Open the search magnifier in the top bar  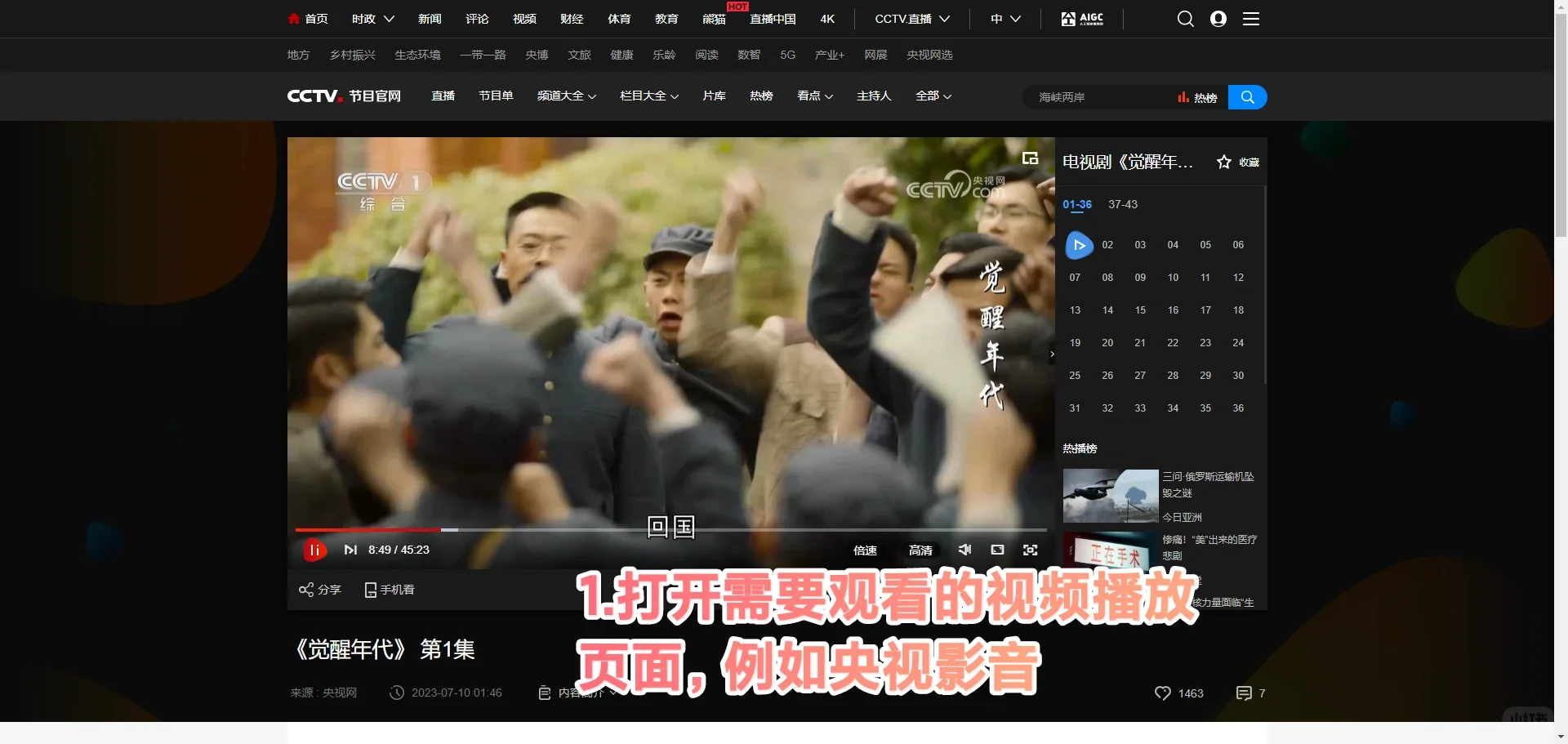click(x=1185, y=18)
